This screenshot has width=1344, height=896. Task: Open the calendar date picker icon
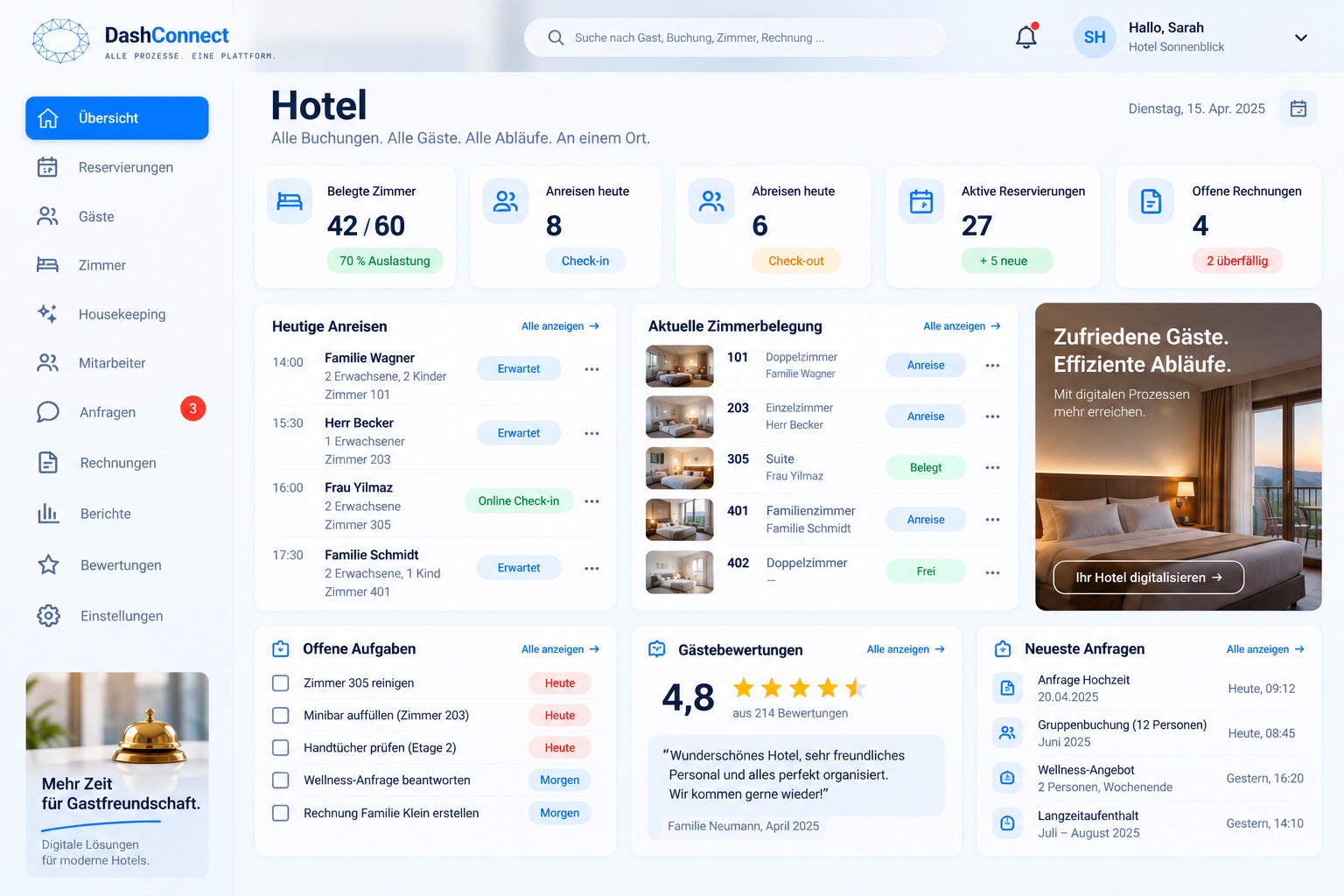pos(1298,108)
